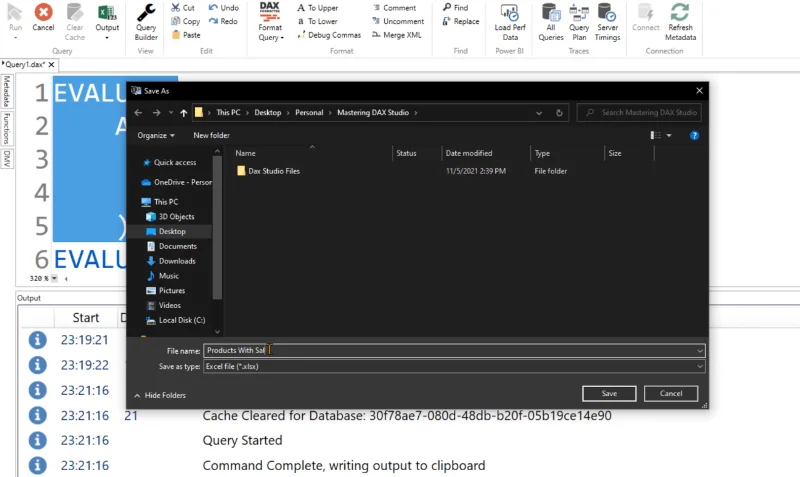Refresh the folder view

[559, 113]
